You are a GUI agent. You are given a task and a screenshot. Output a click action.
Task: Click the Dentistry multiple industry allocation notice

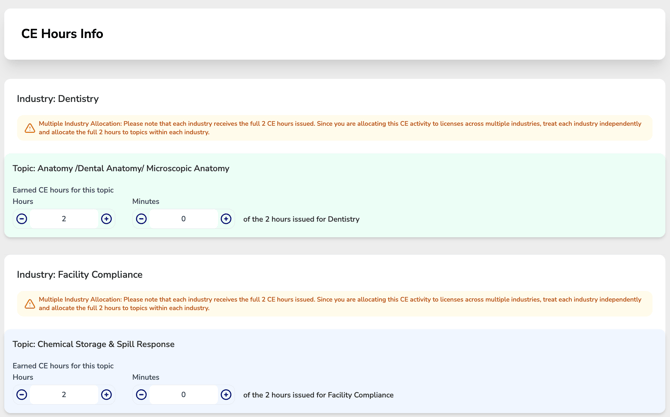coord(335,128)
